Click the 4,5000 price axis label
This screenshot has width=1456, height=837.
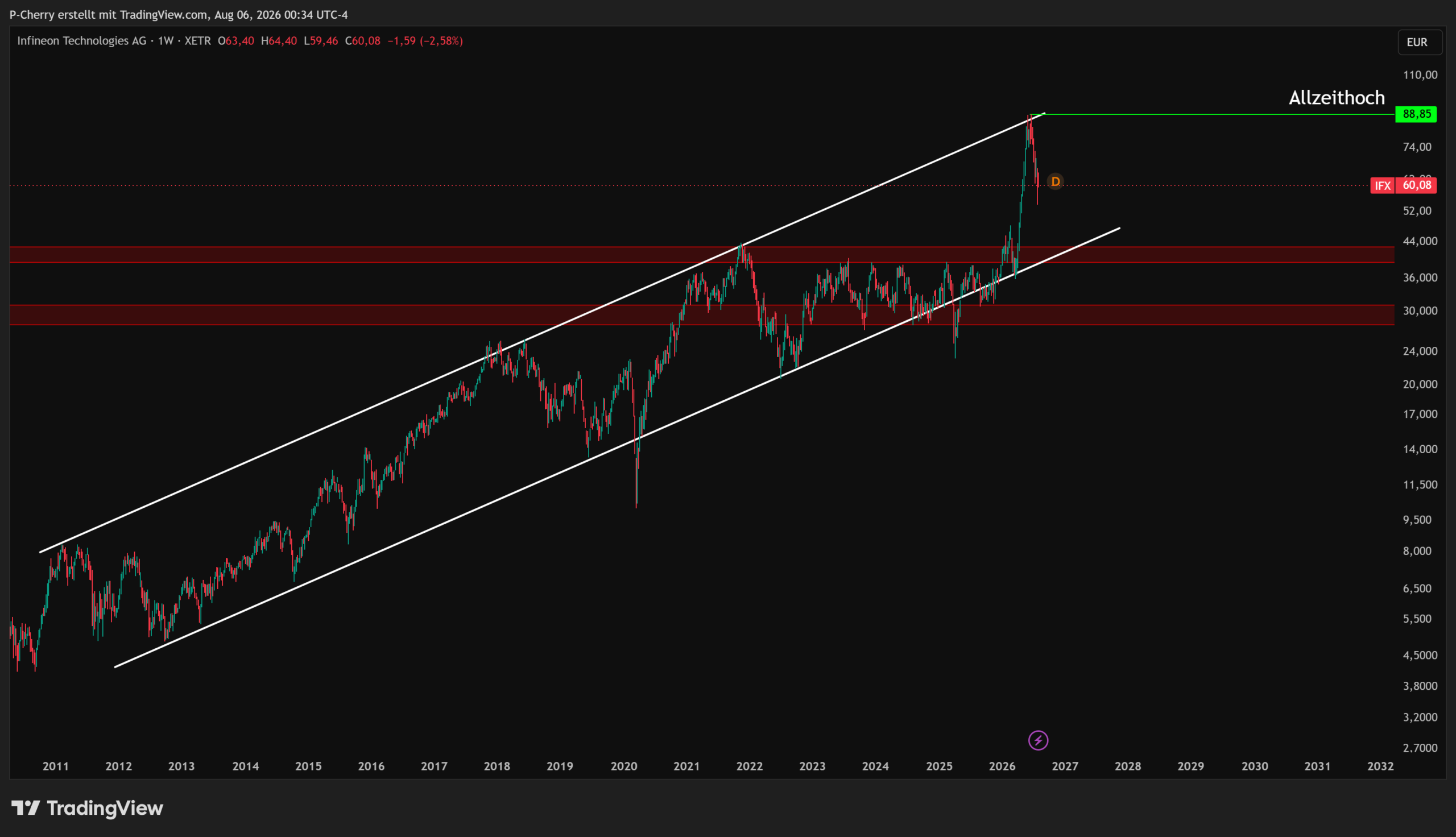pos(1420,655)
